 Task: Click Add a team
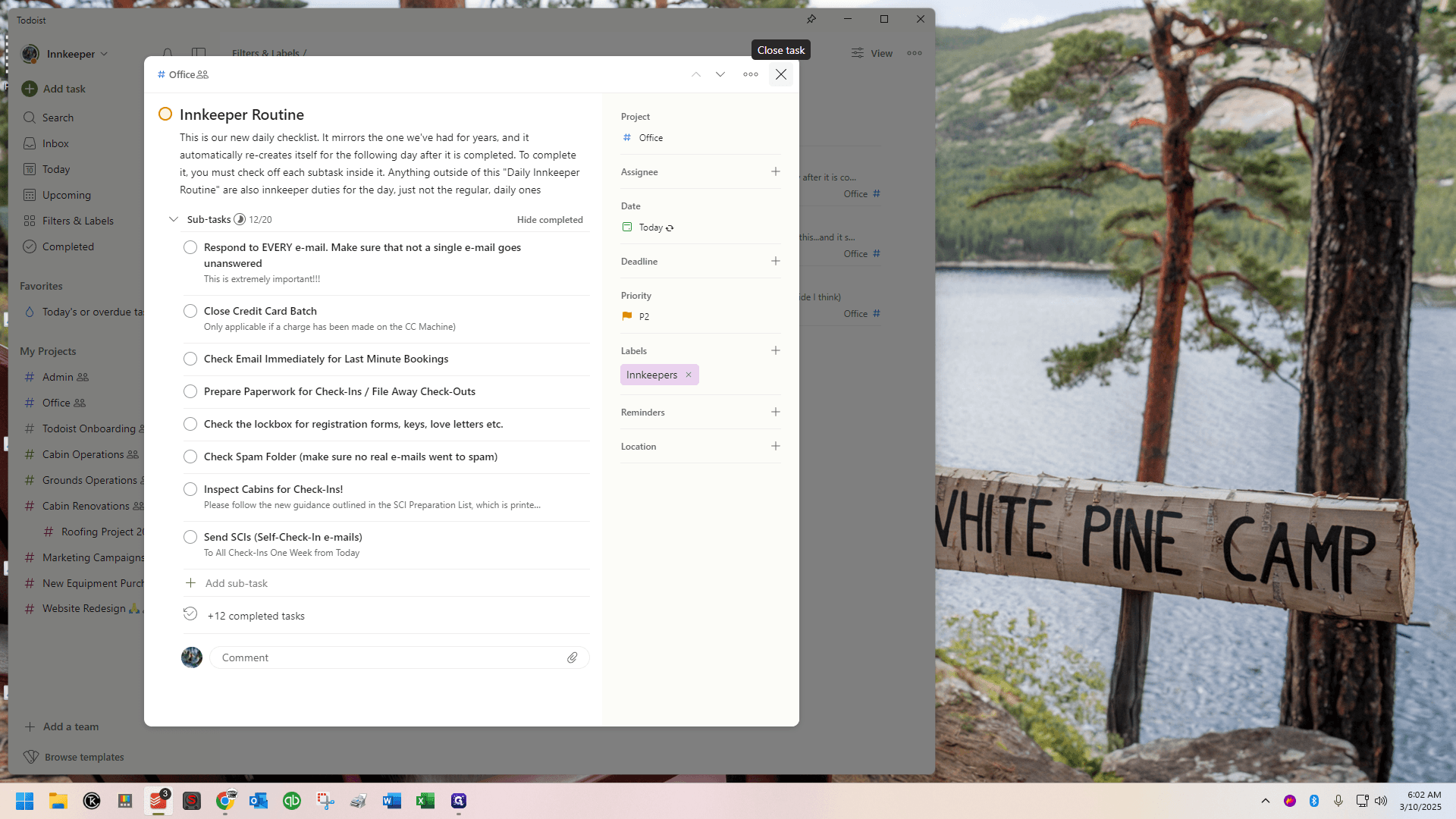61,726
